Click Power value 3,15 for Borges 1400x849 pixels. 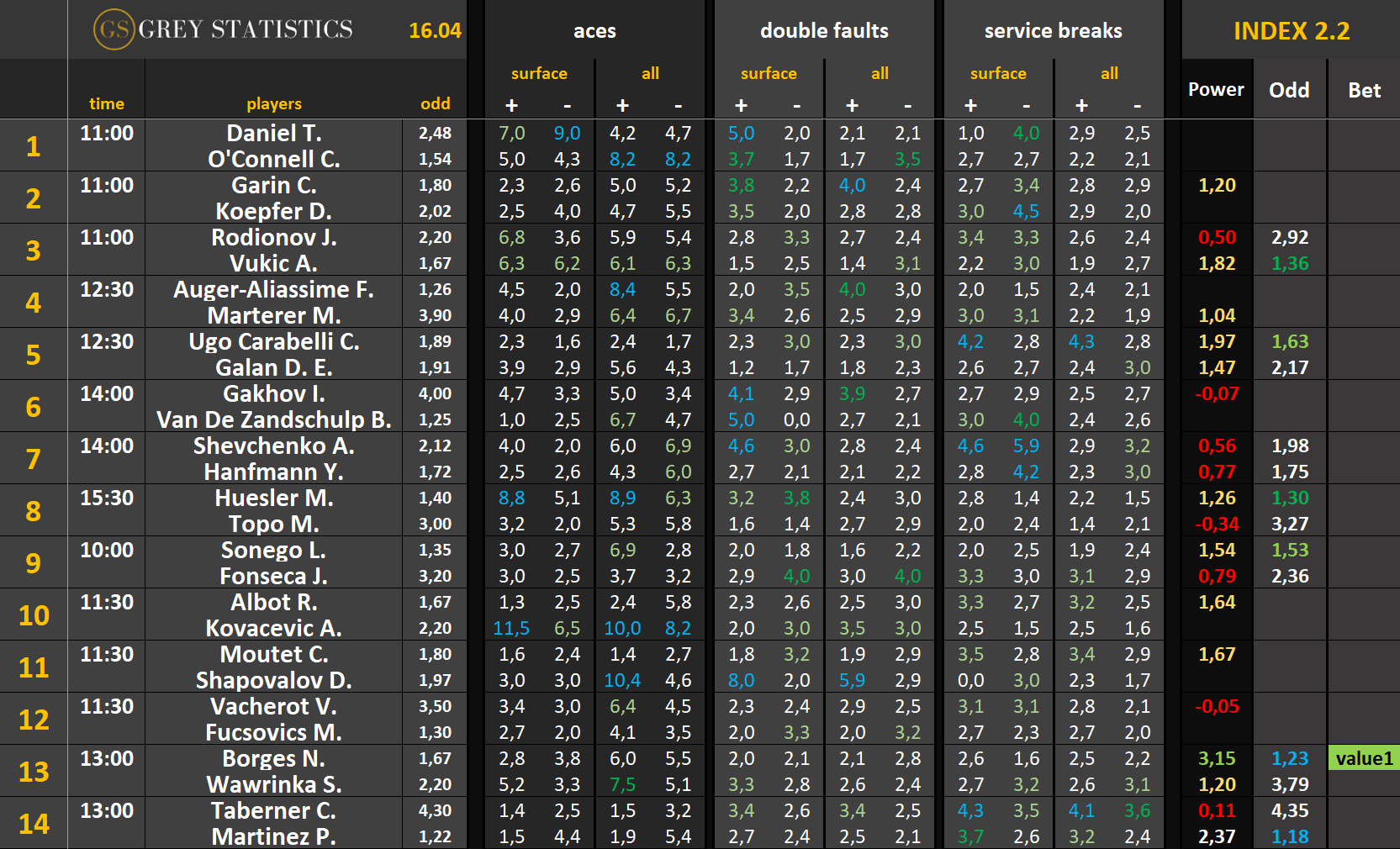pyautogui.click(x=1217, y=758)
